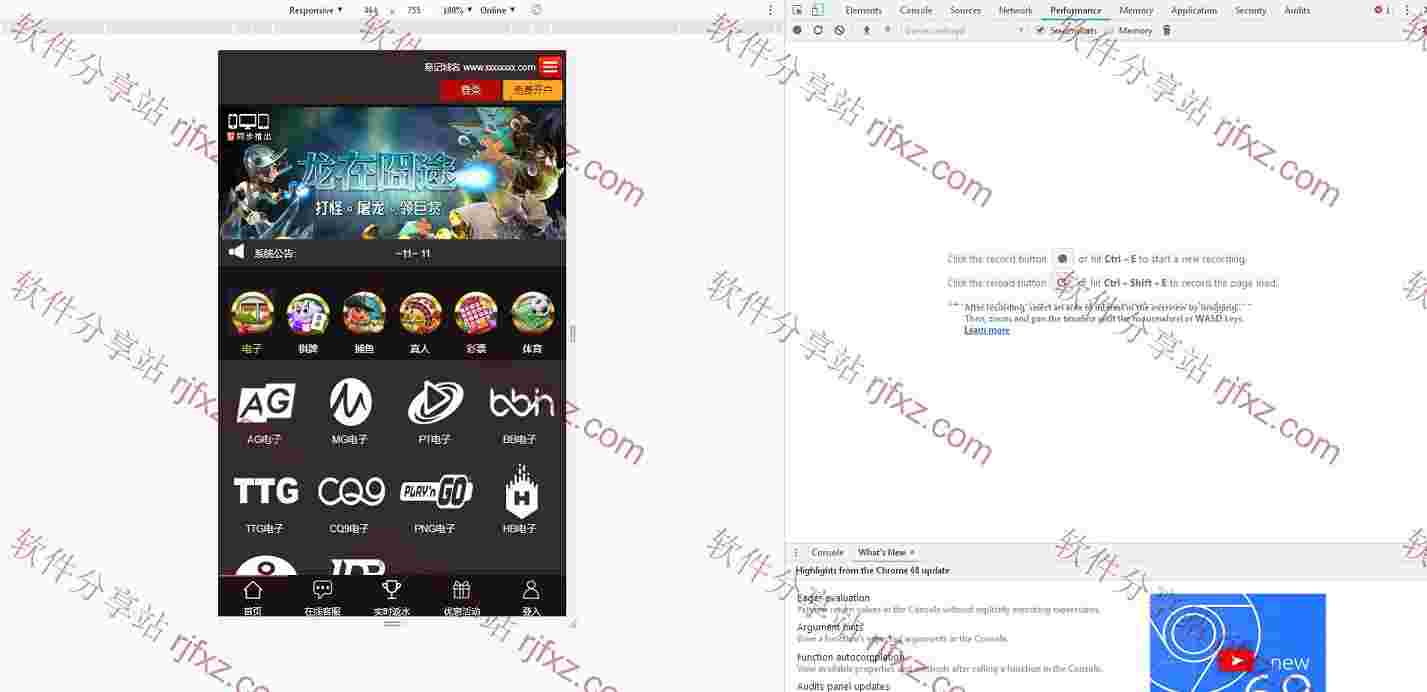1427x692 pixels.
Task: Click the record button in the center hint
Action: 1063,258
